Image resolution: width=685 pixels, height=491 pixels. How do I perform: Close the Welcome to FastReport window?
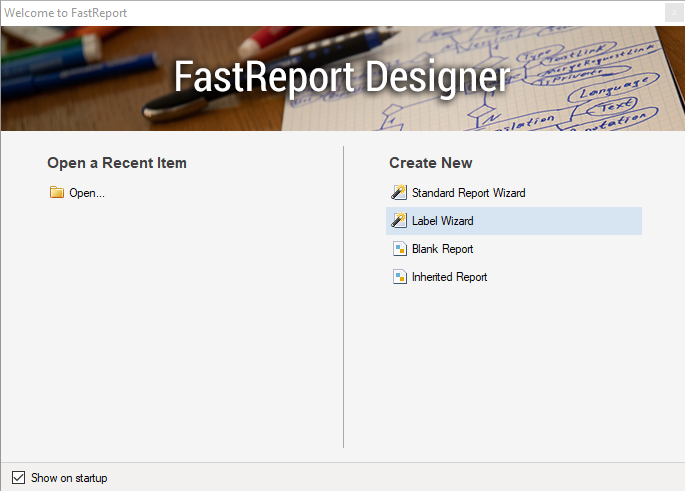(674, 13)
